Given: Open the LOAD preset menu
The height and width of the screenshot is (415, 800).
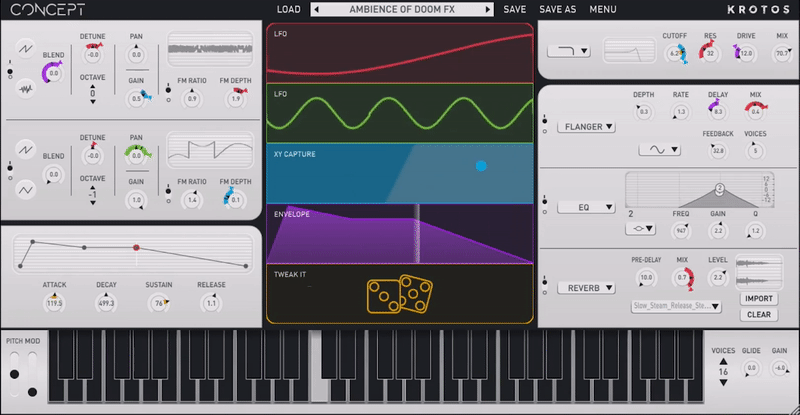Looking at the screenshot, I should coord(289,9).
